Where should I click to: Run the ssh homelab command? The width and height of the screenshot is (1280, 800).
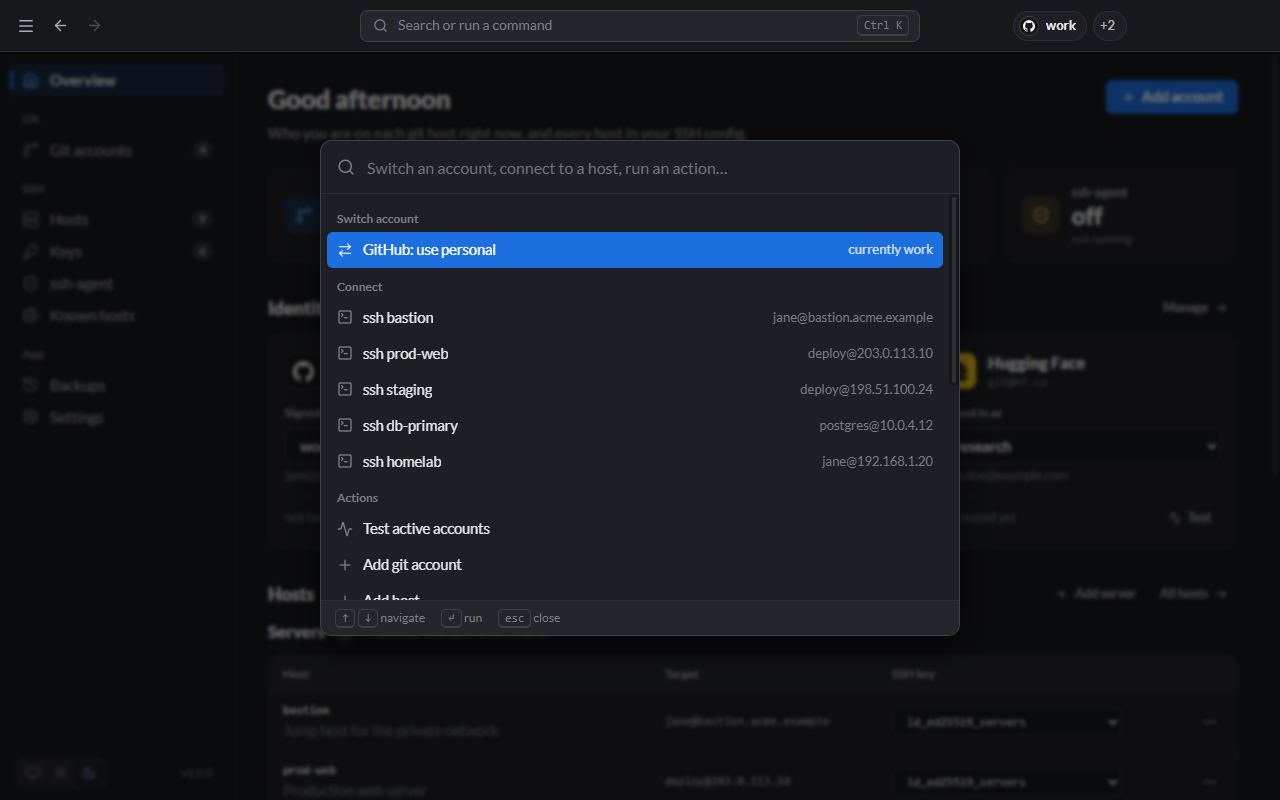(635, 462)
